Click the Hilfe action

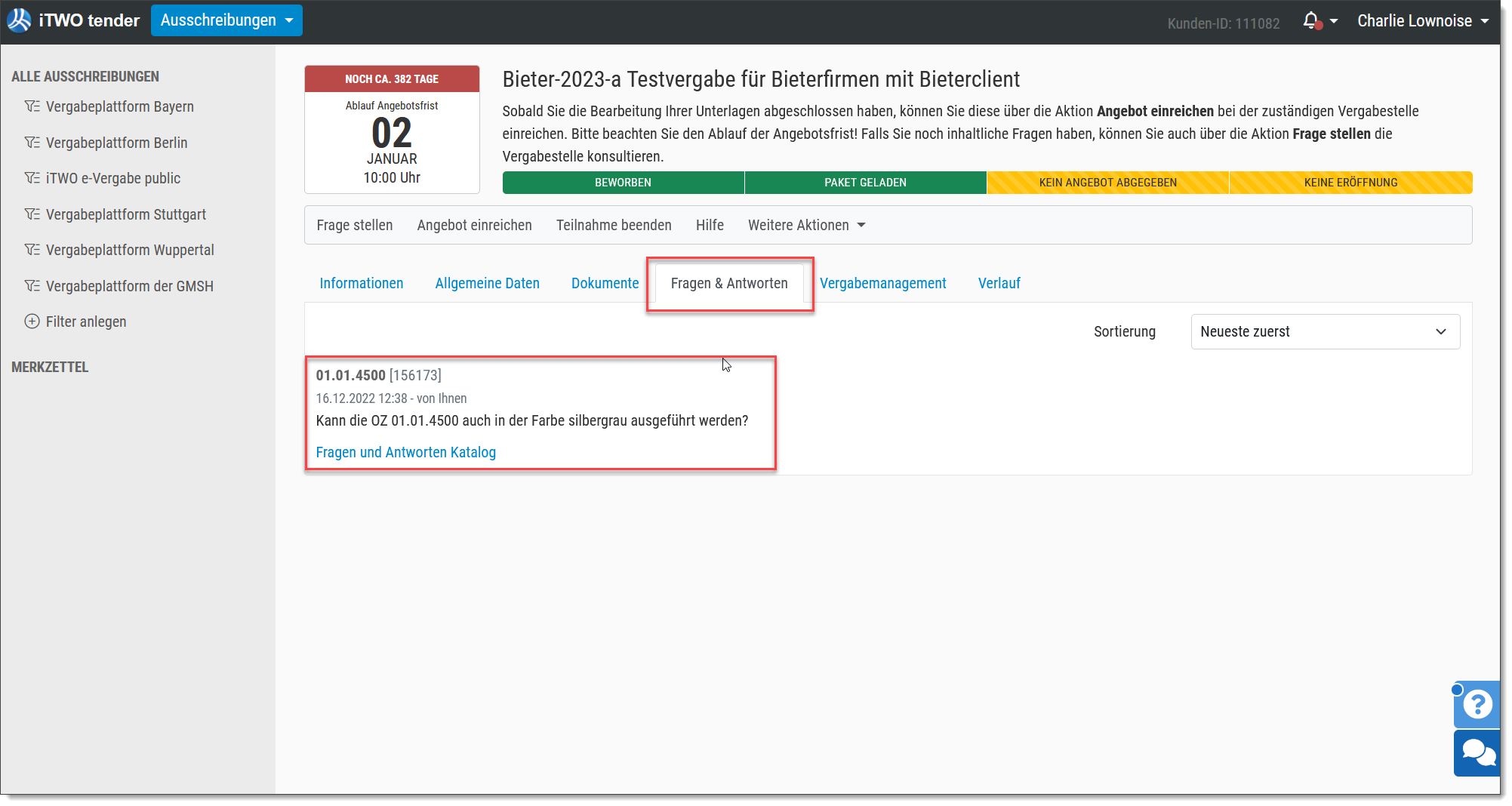tap(710, 225)
